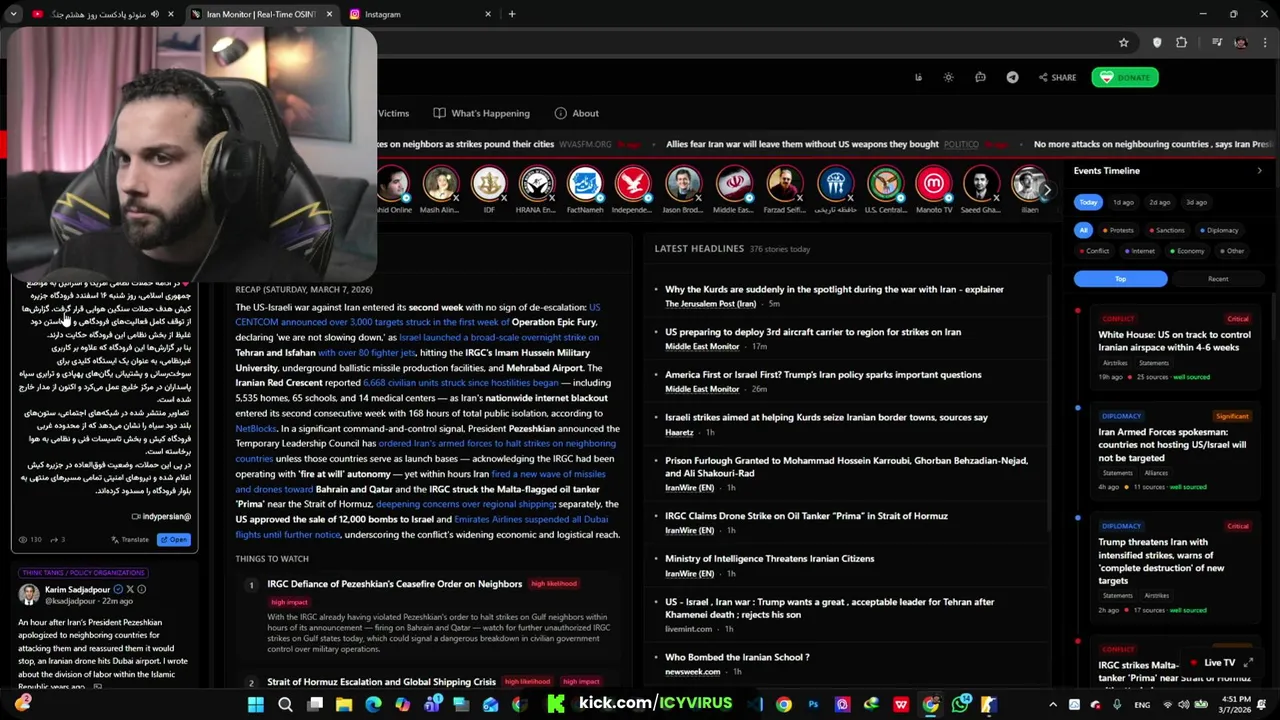This screenshot has width=1280, height=720.
Task: Toggle the Economy category filter
Action: point(1187,251)
